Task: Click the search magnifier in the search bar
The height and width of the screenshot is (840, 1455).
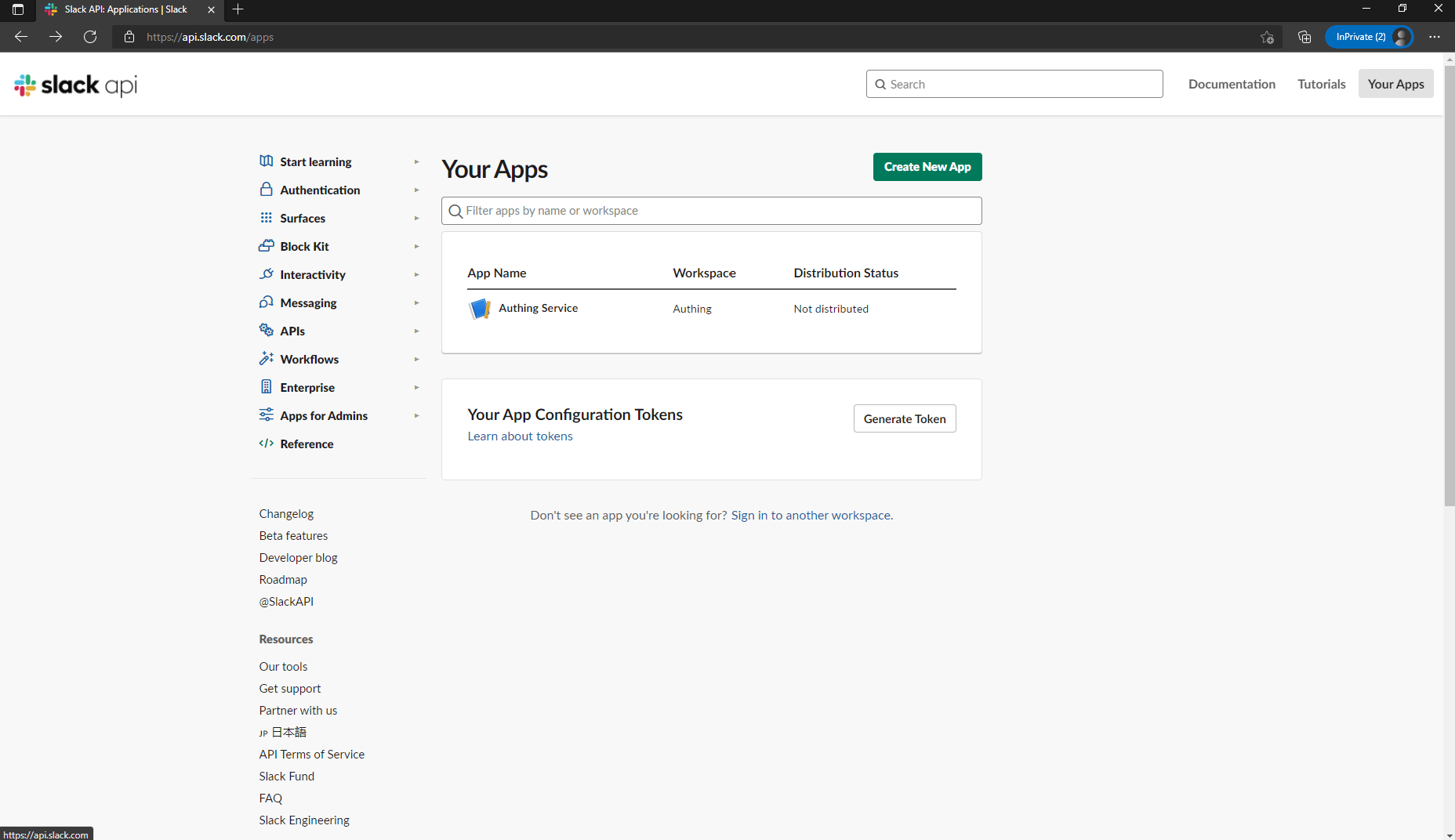Action: coord(881,84)
